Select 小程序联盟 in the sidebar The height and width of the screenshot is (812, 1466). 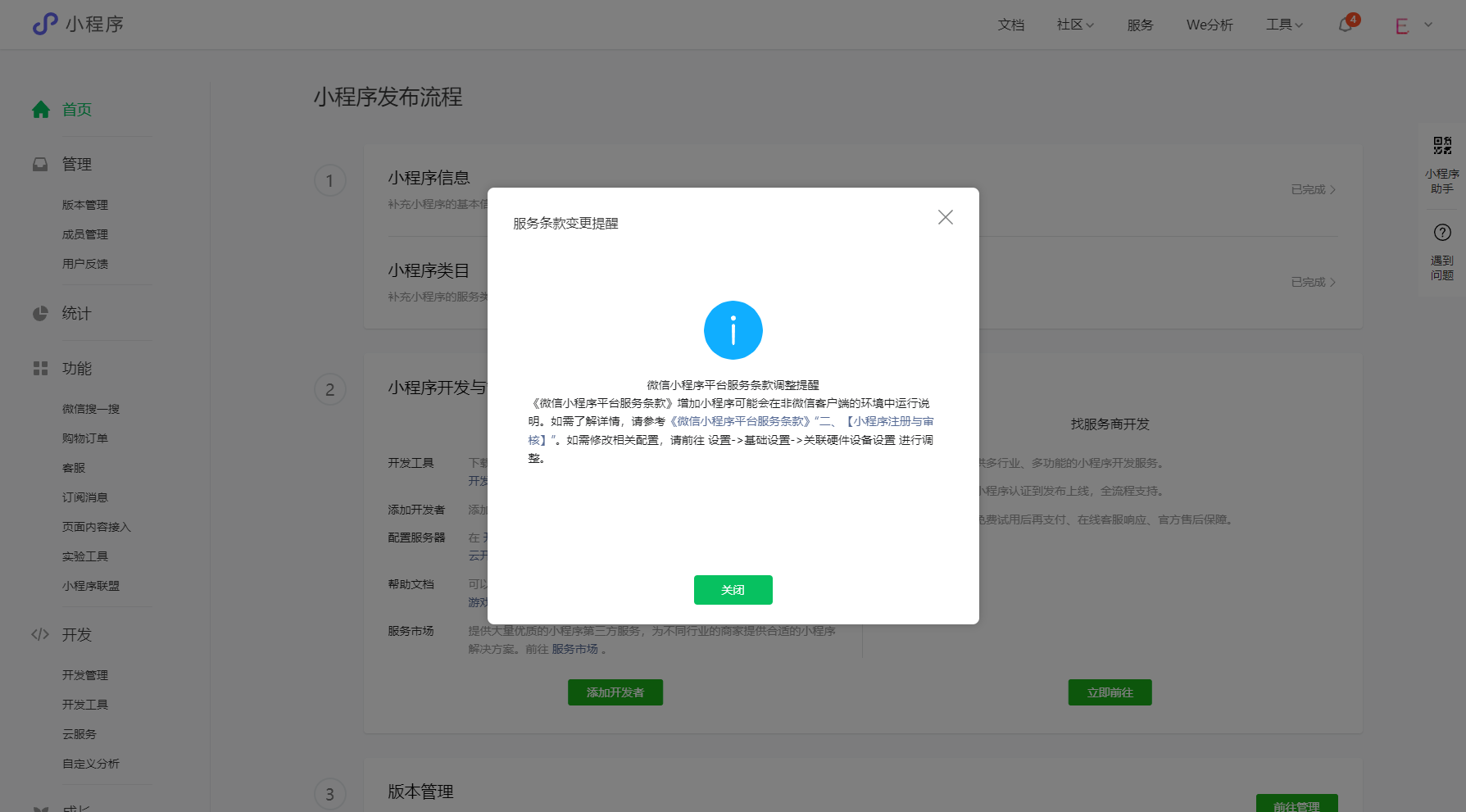91,586
